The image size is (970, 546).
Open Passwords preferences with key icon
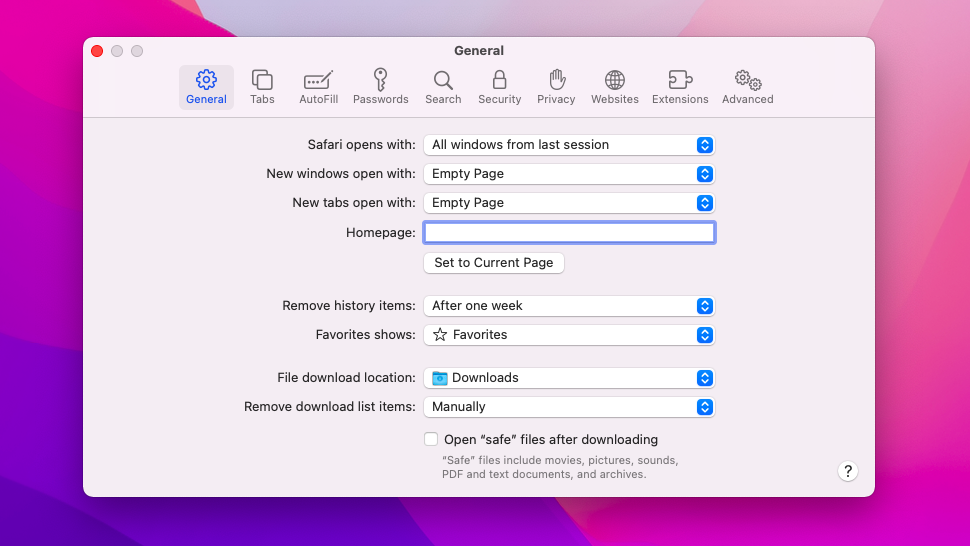tap(380, 87)
